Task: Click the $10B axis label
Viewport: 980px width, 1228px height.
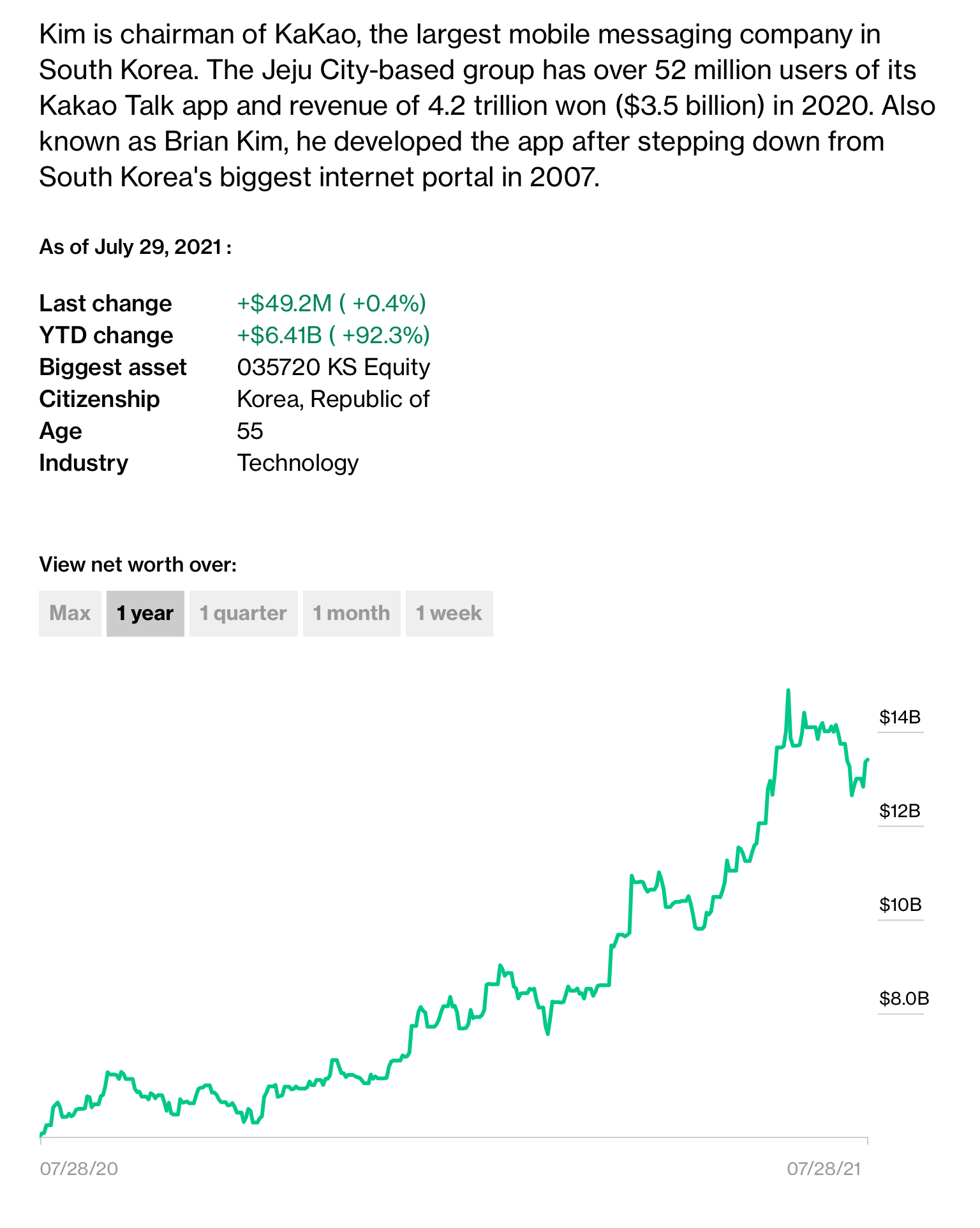Action: [x=900, y=905]
